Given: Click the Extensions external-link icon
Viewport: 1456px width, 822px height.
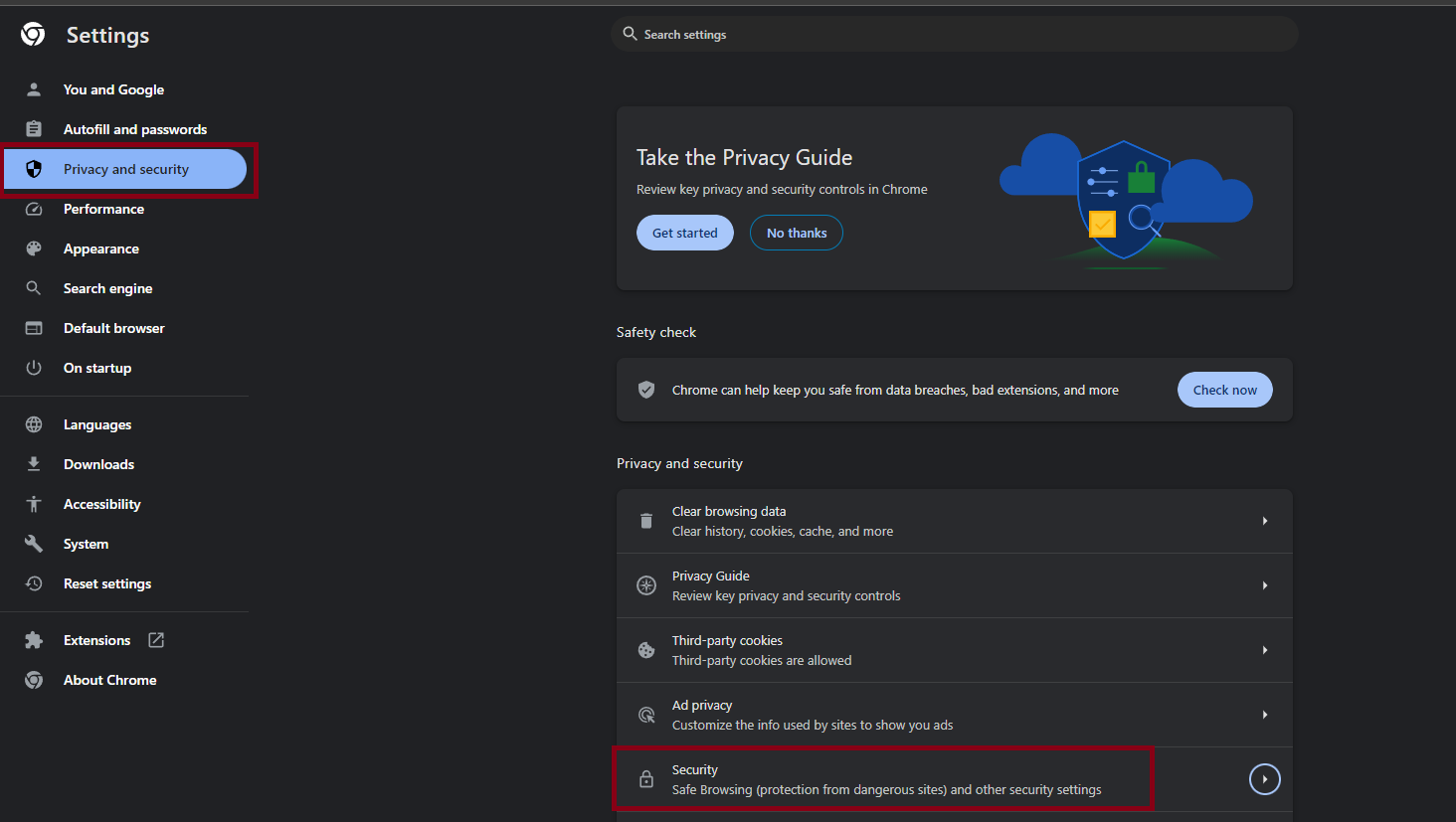Looking at the screenshot, I should [156, 640].
